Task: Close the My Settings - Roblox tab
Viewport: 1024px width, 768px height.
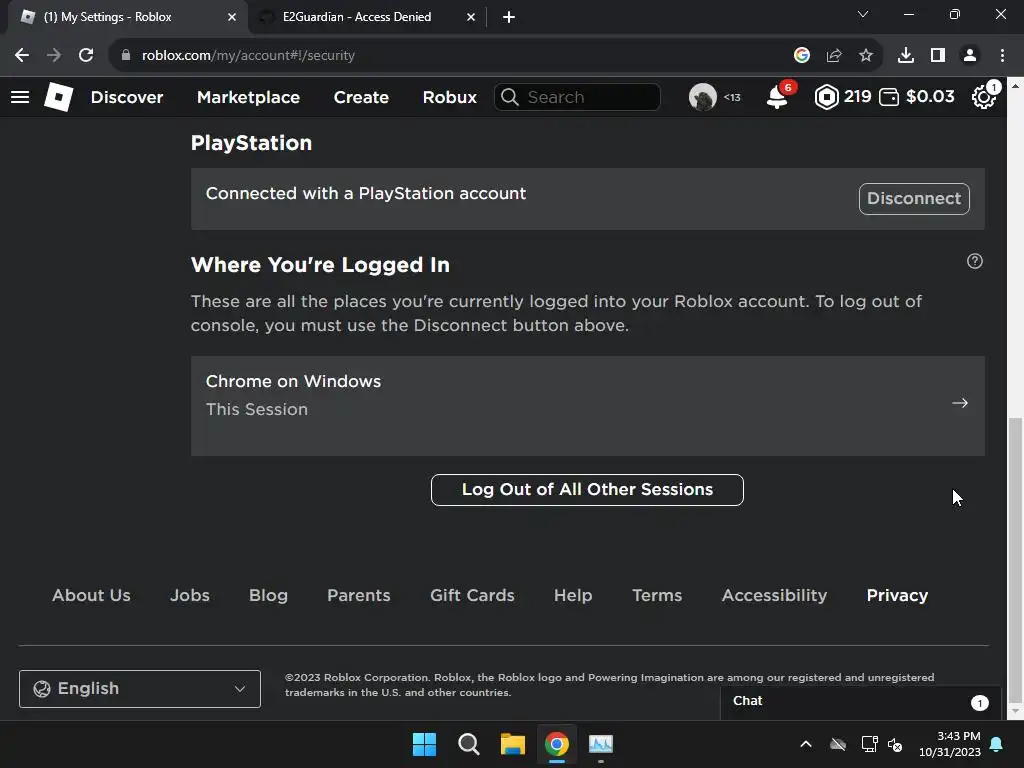Action: (232, 18)
